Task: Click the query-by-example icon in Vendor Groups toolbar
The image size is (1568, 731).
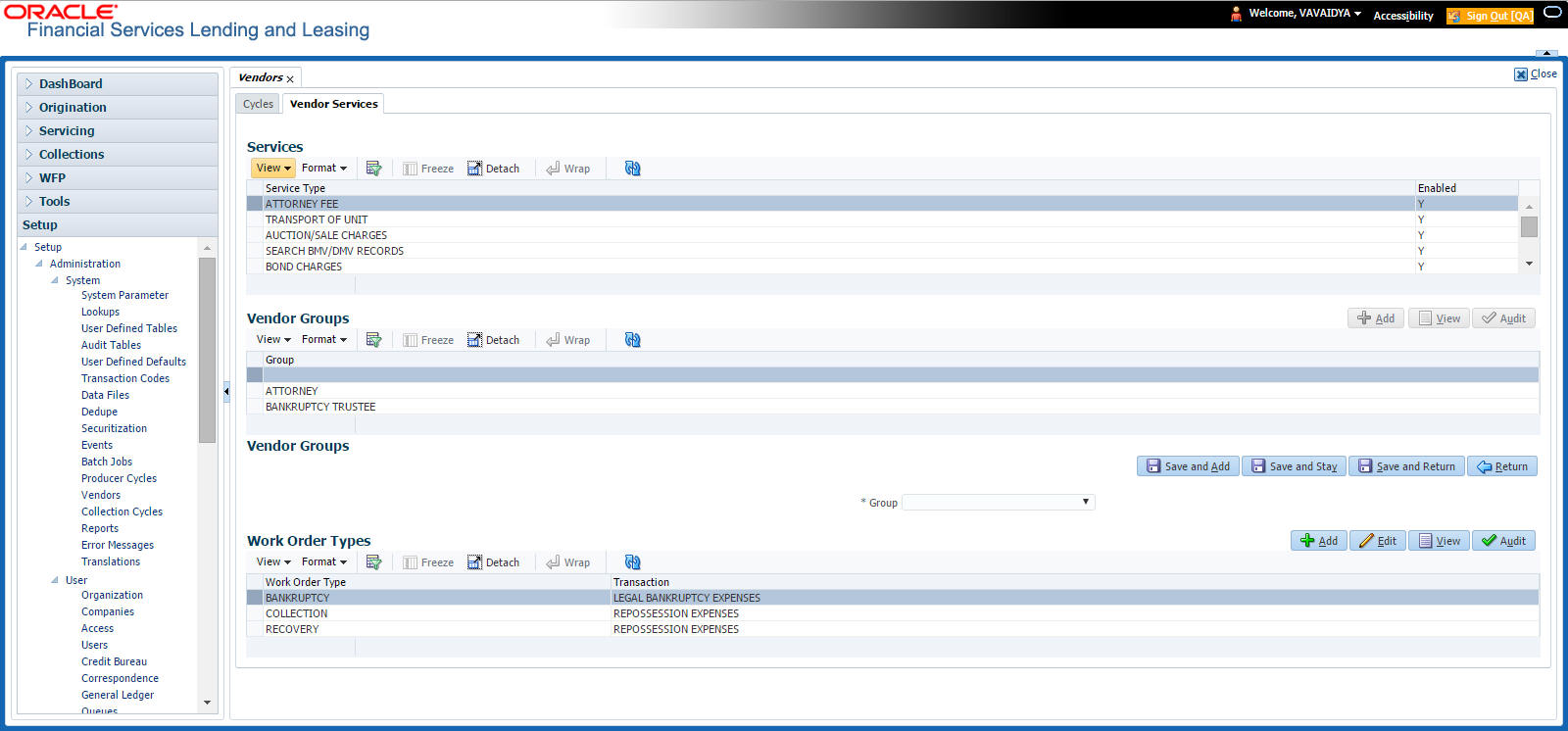Action: (373, 340)
